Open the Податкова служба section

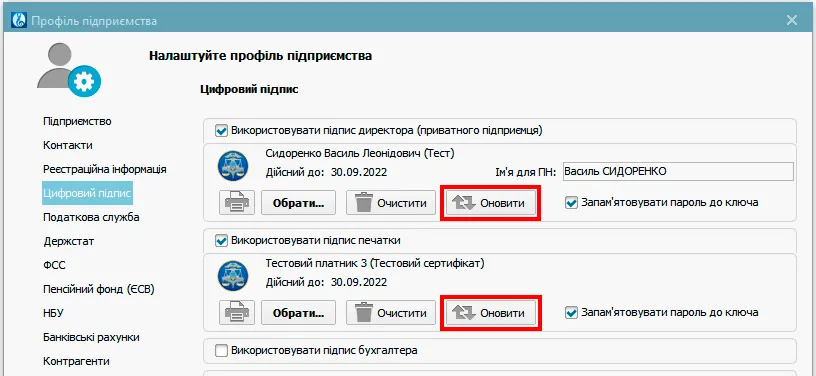tap(91, 217)
